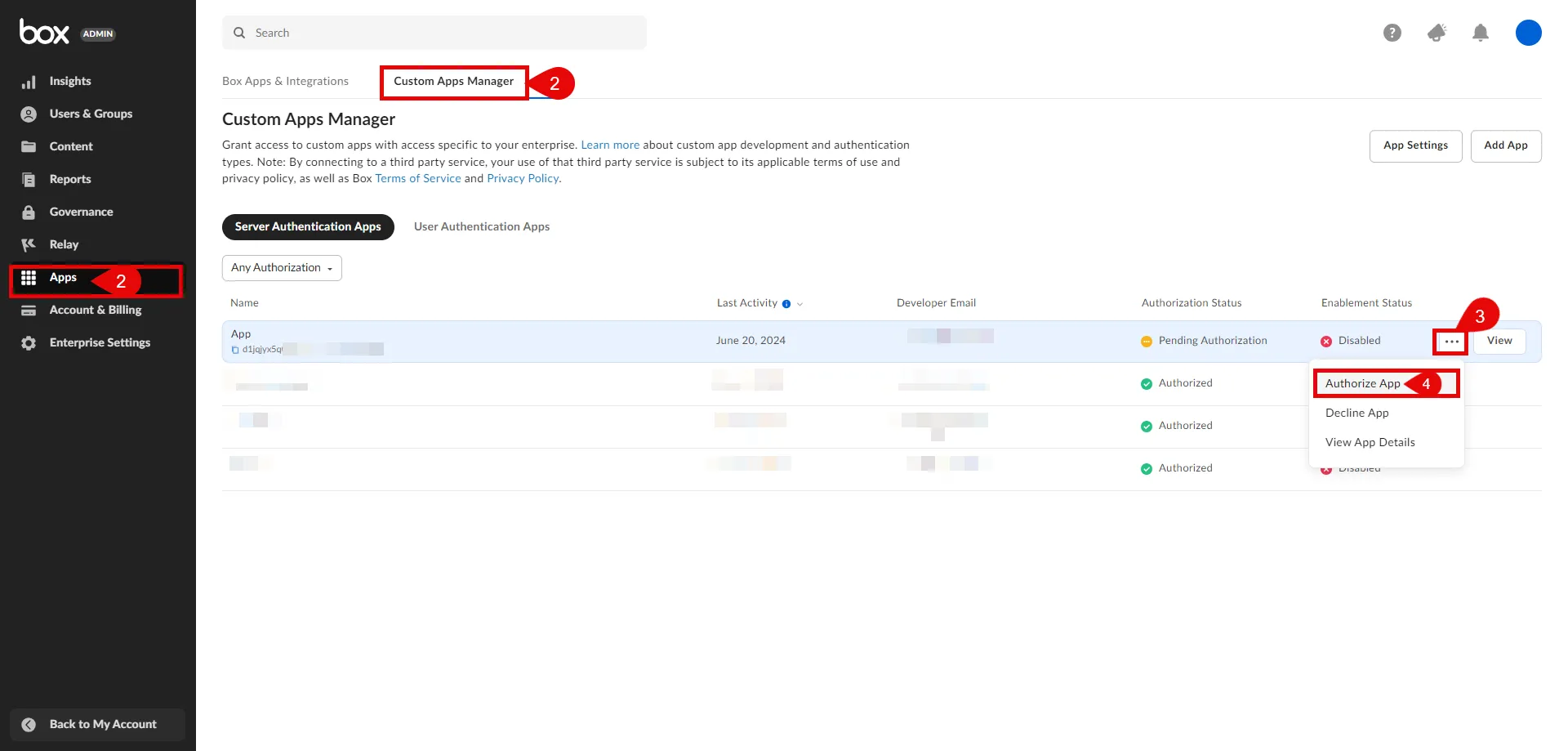The height and width of the screenshot is (751, 1568).
Task: Show info tooltip on Last Activity column
Action: coord(786,303)
